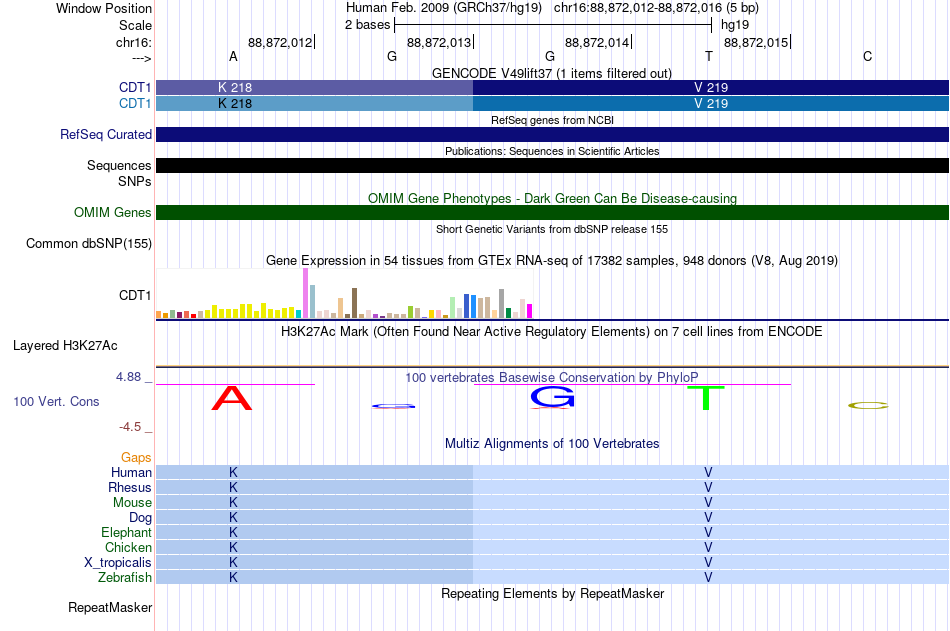The image size is (950, 631).
Task: Open the Common dbSNP(155) track label
Action: click(89, 244)
